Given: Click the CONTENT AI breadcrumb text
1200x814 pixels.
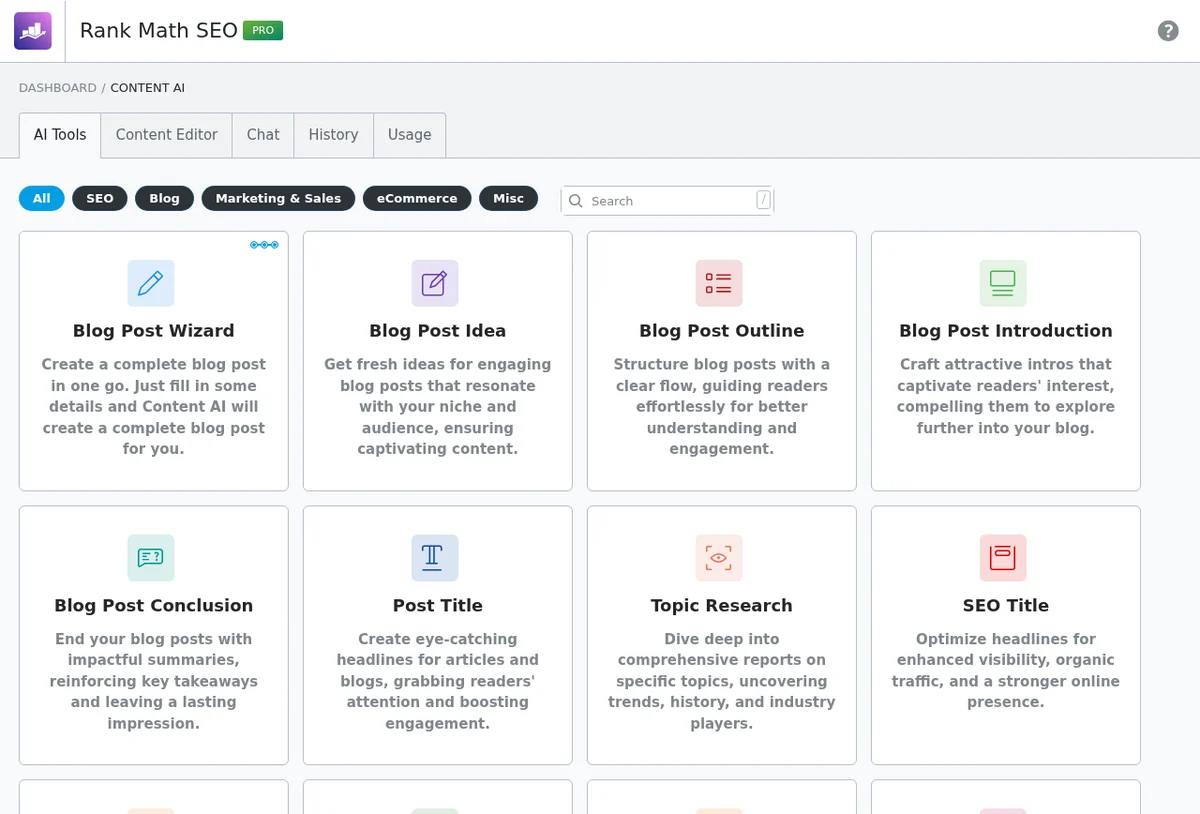Looking at the screenshot, I should click(x=148, y=88).
